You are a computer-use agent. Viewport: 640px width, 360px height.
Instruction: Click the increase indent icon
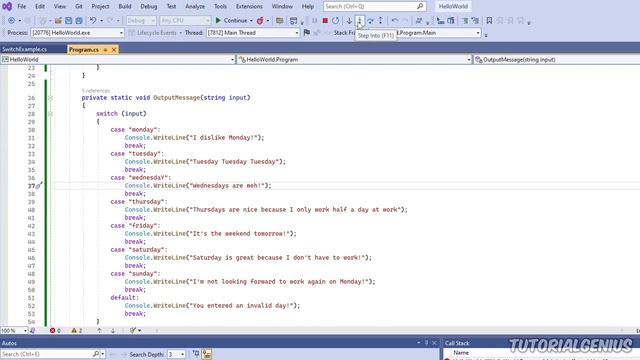click(451, 20)
